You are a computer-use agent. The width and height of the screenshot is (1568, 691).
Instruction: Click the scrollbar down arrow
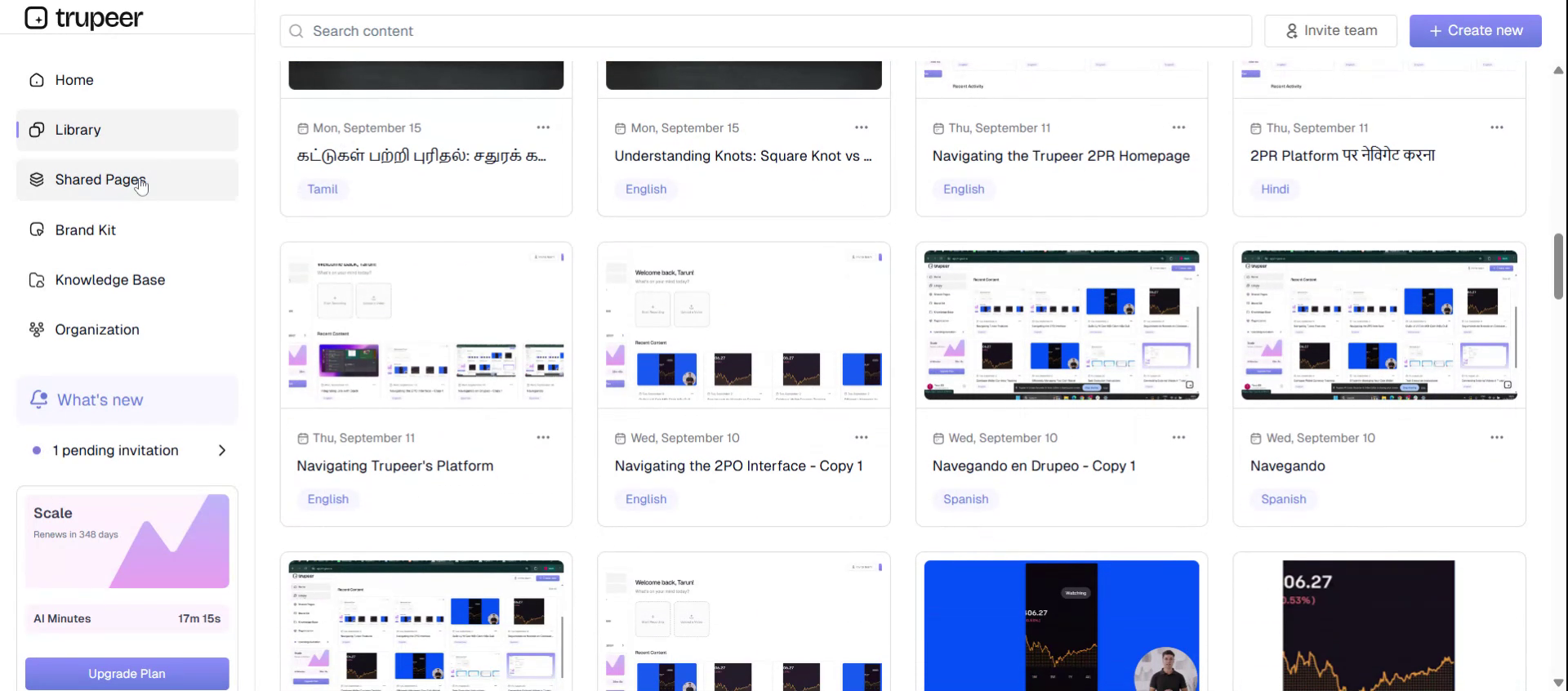pos(1558,682)
